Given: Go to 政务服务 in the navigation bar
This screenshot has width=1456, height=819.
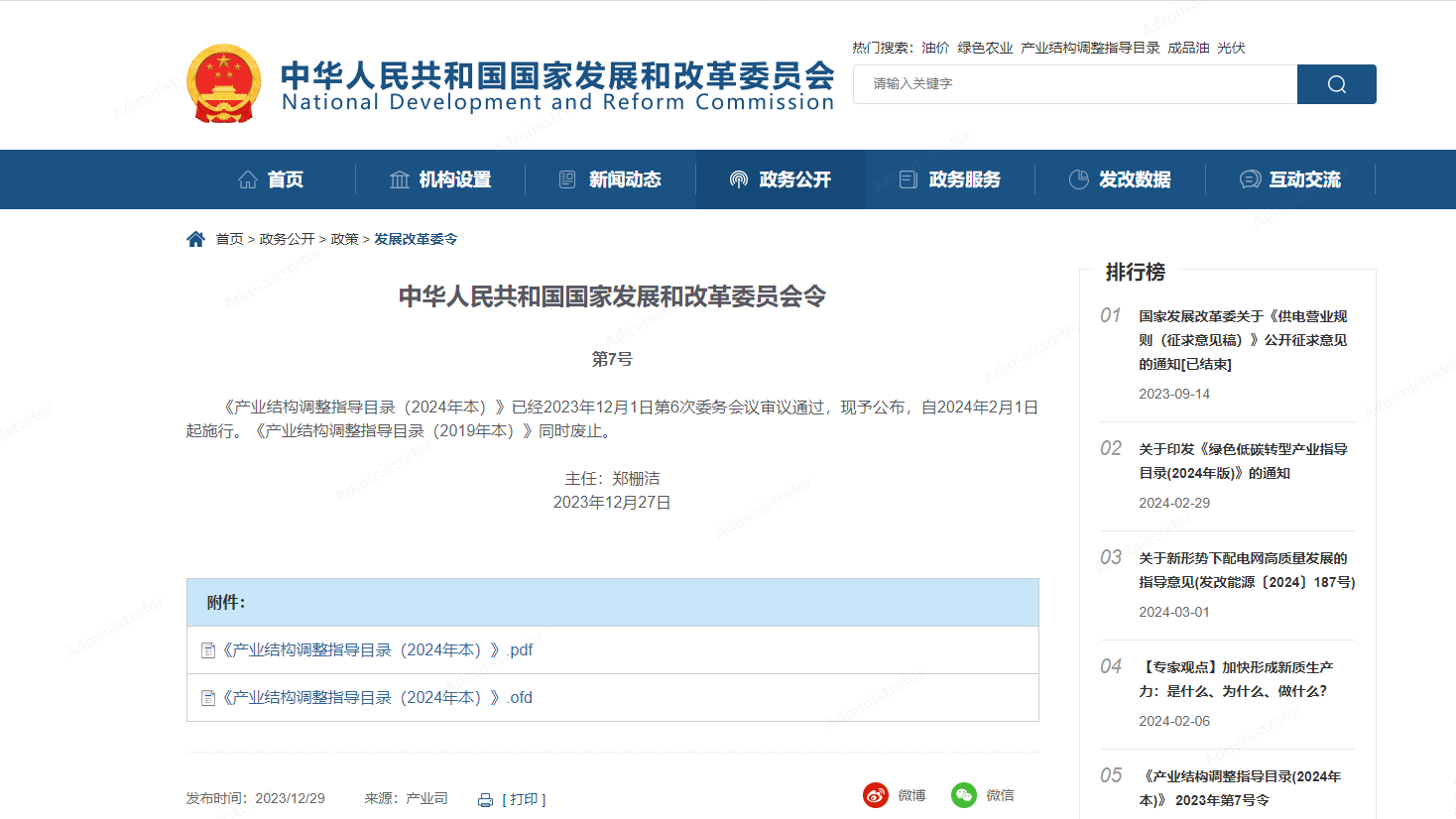Looking at the screenshot, I should (x=950, y=179).
